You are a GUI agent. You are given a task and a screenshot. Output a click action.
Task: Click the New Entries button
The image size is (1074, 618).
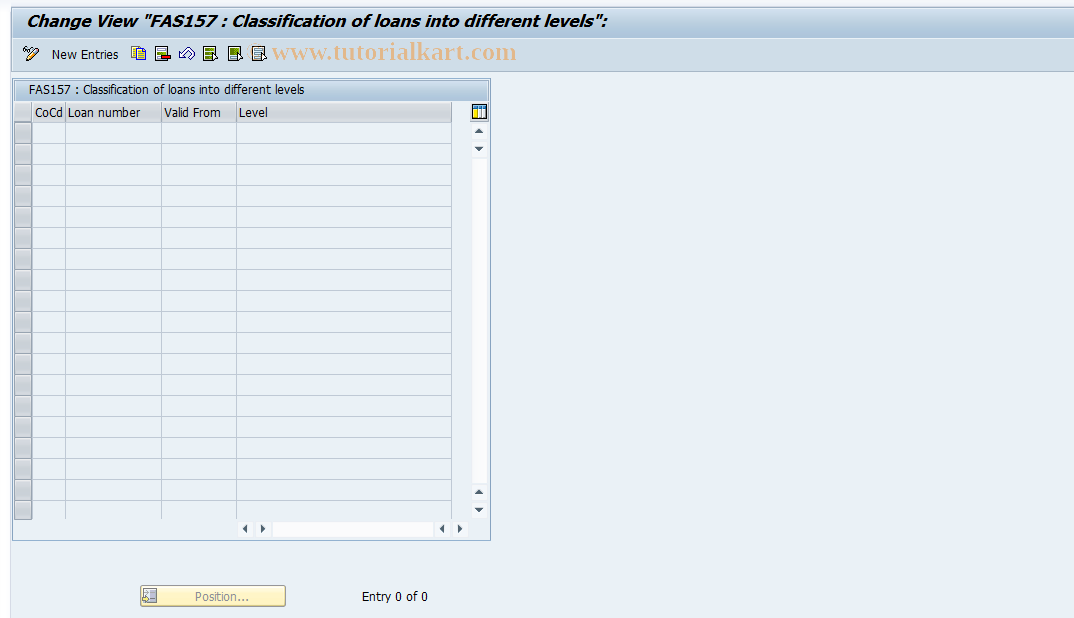click(x=85, y=54)
